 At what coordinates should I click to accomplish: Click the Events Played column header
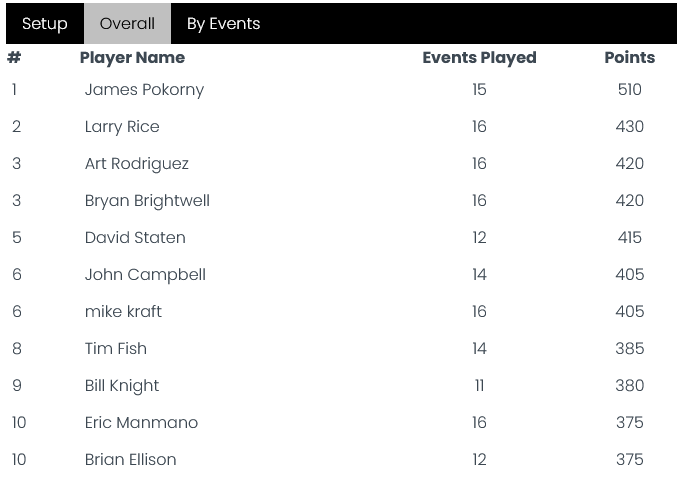tap(479, 58)
